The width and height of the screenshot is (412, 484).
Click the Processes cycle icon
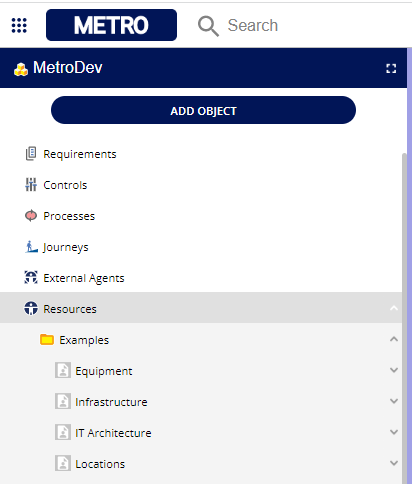31,216
